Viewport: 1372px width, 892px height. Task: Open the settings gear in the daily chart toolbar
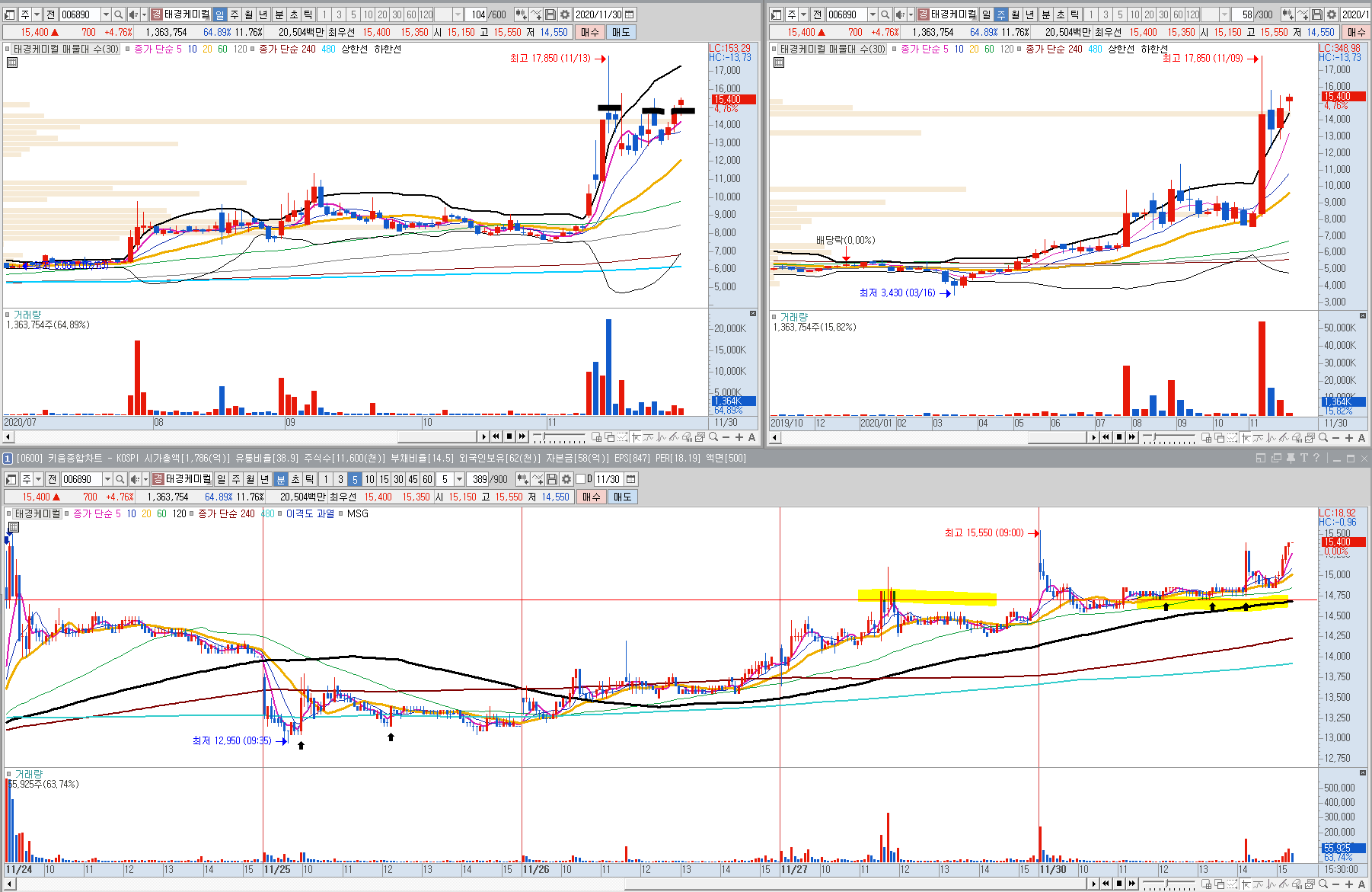pos(564,14)
